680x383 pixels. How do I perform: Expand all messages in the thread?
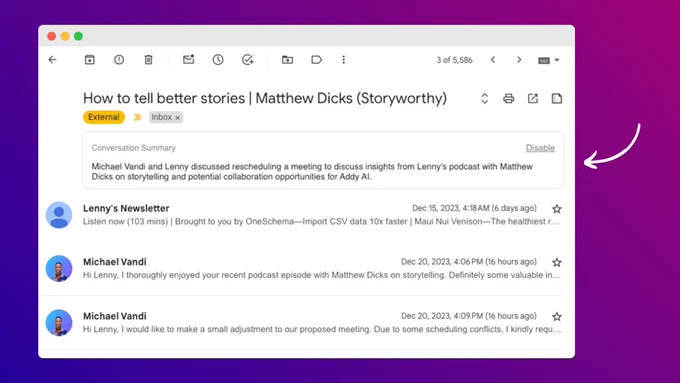point(484,98)
